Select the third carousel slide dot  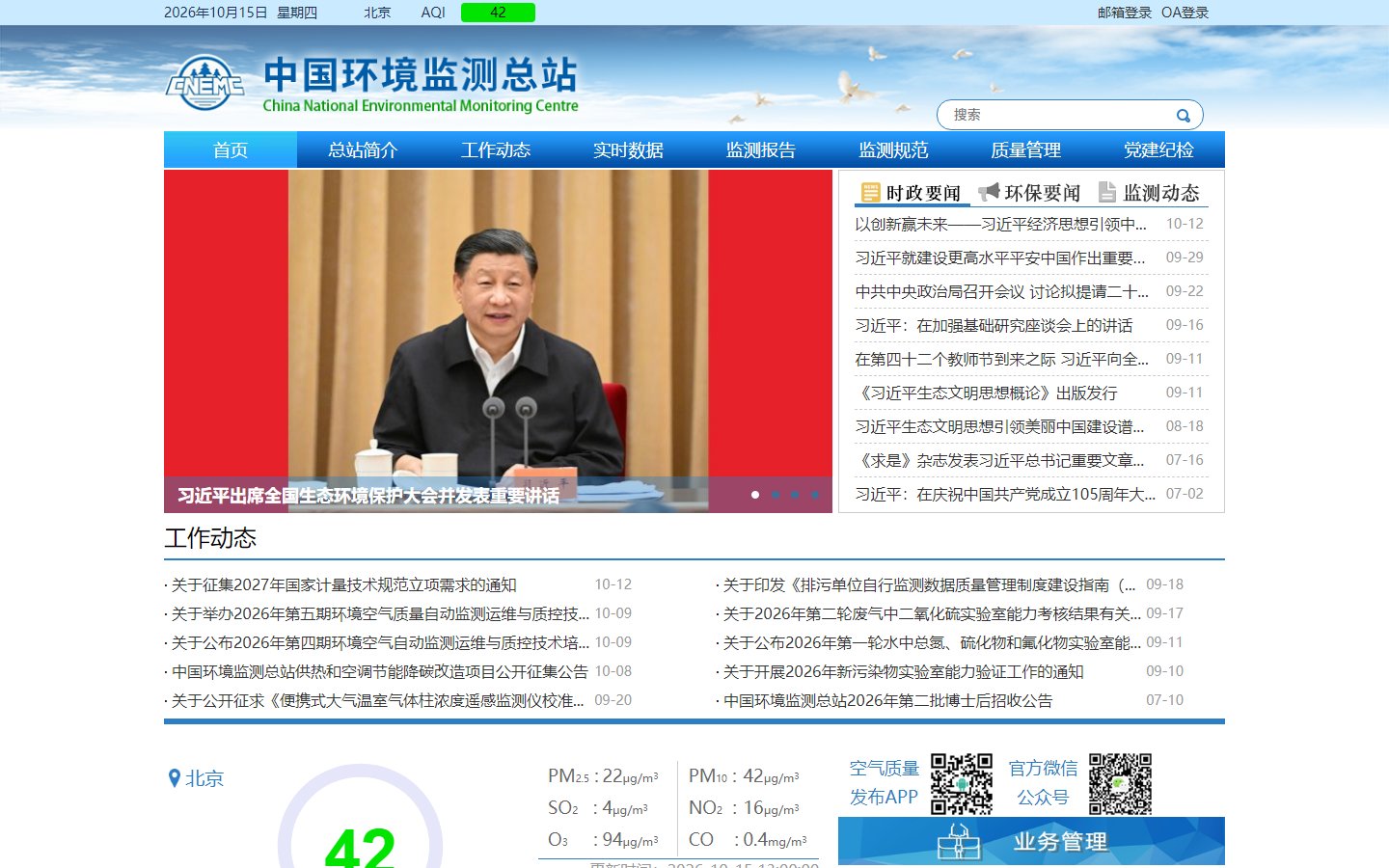click(x=795, y=495)
